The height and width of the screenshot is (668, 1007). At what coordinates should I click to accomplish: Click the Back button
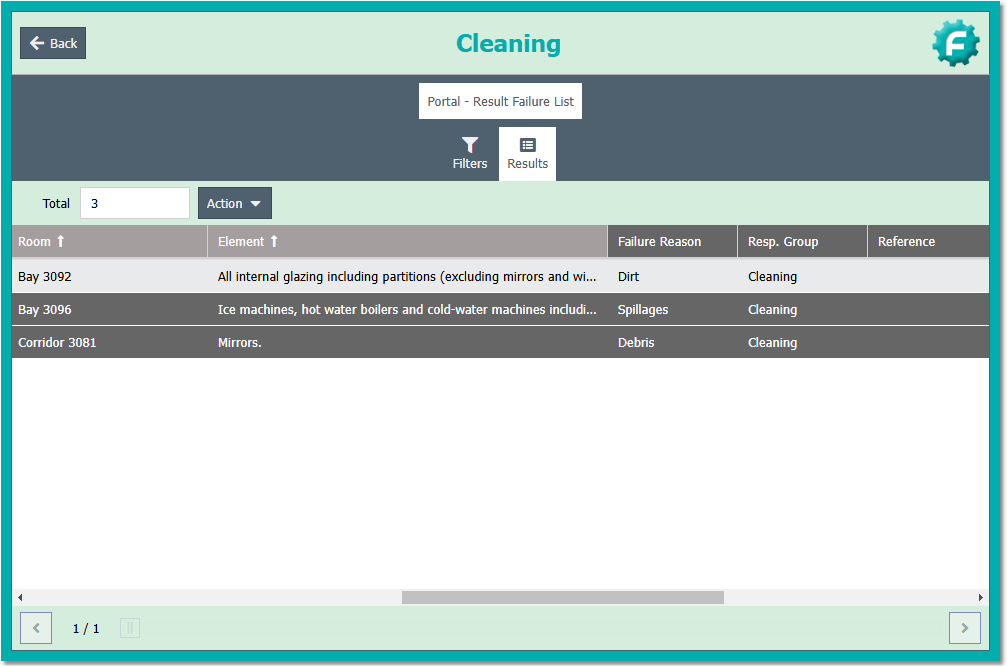point(53,43)
